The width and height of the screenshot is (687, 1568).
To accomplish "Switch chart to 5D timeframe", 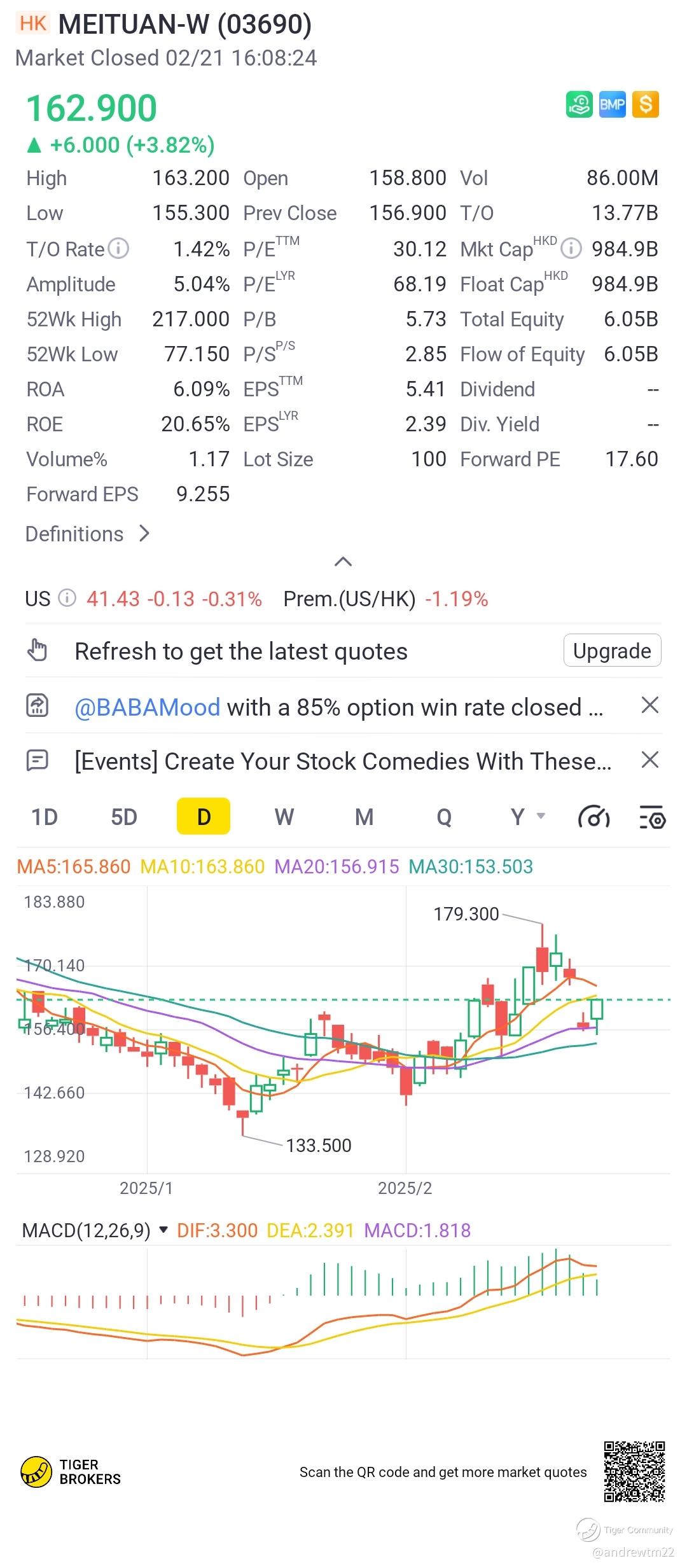I will coord(124,817).
